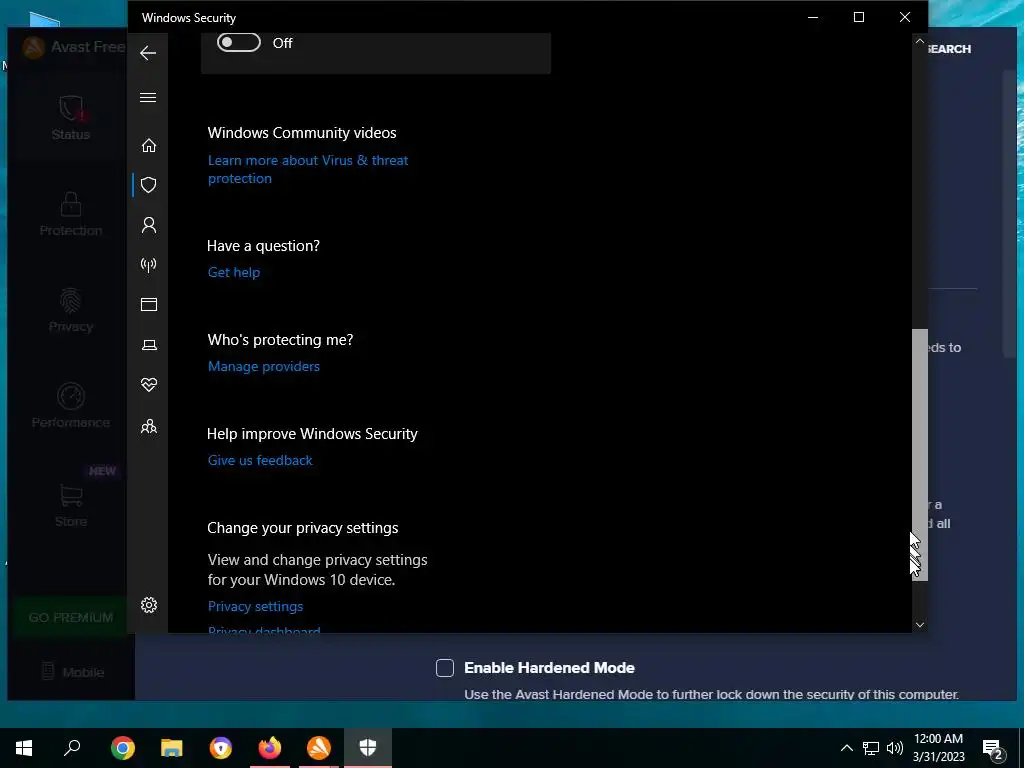Open Avast Protection tab
The width and height of the screenshot is (1024, 768).
point(71,216)
